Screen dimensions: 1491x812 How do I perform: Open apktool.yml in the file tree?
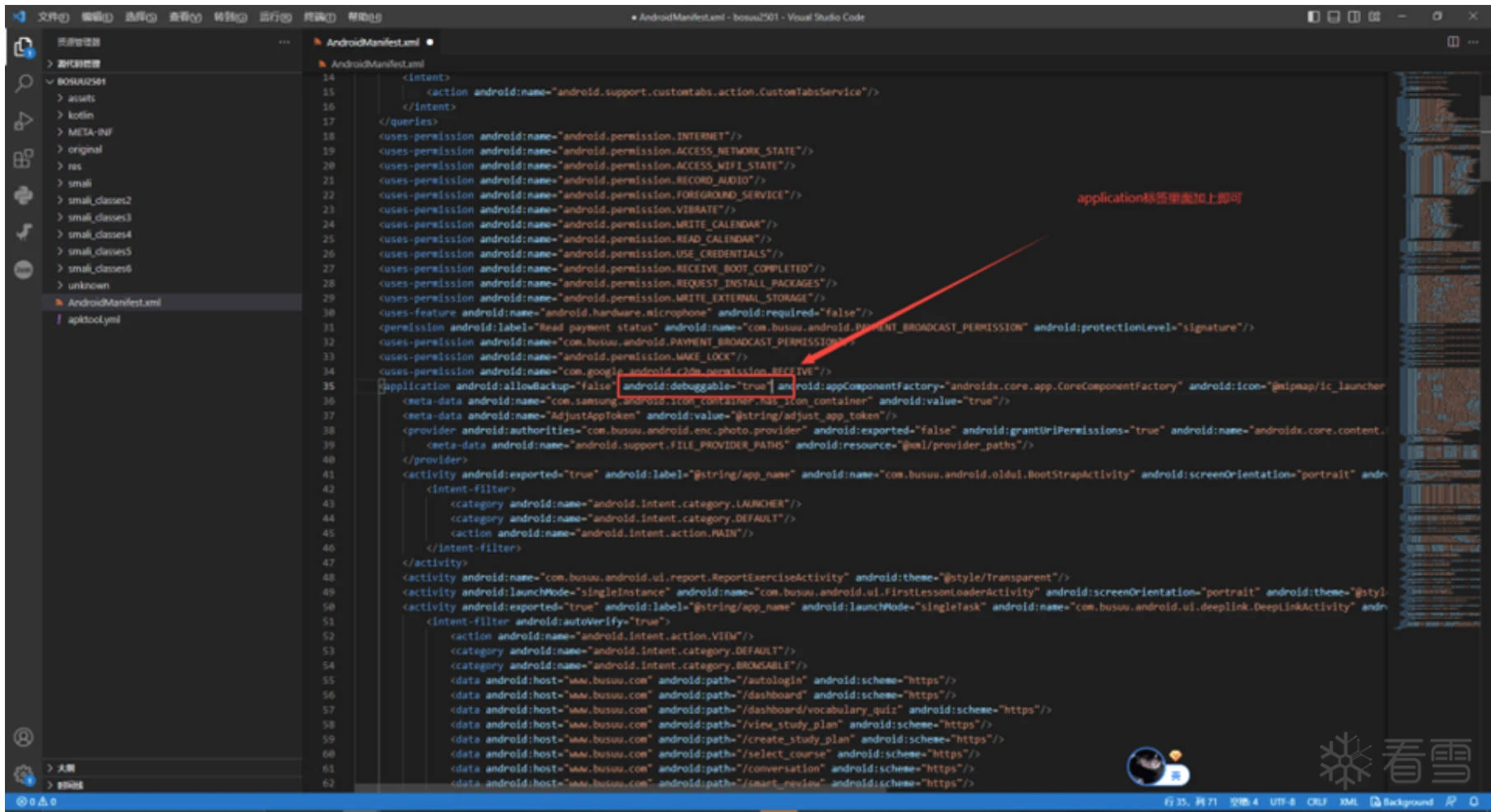(173, 319)
